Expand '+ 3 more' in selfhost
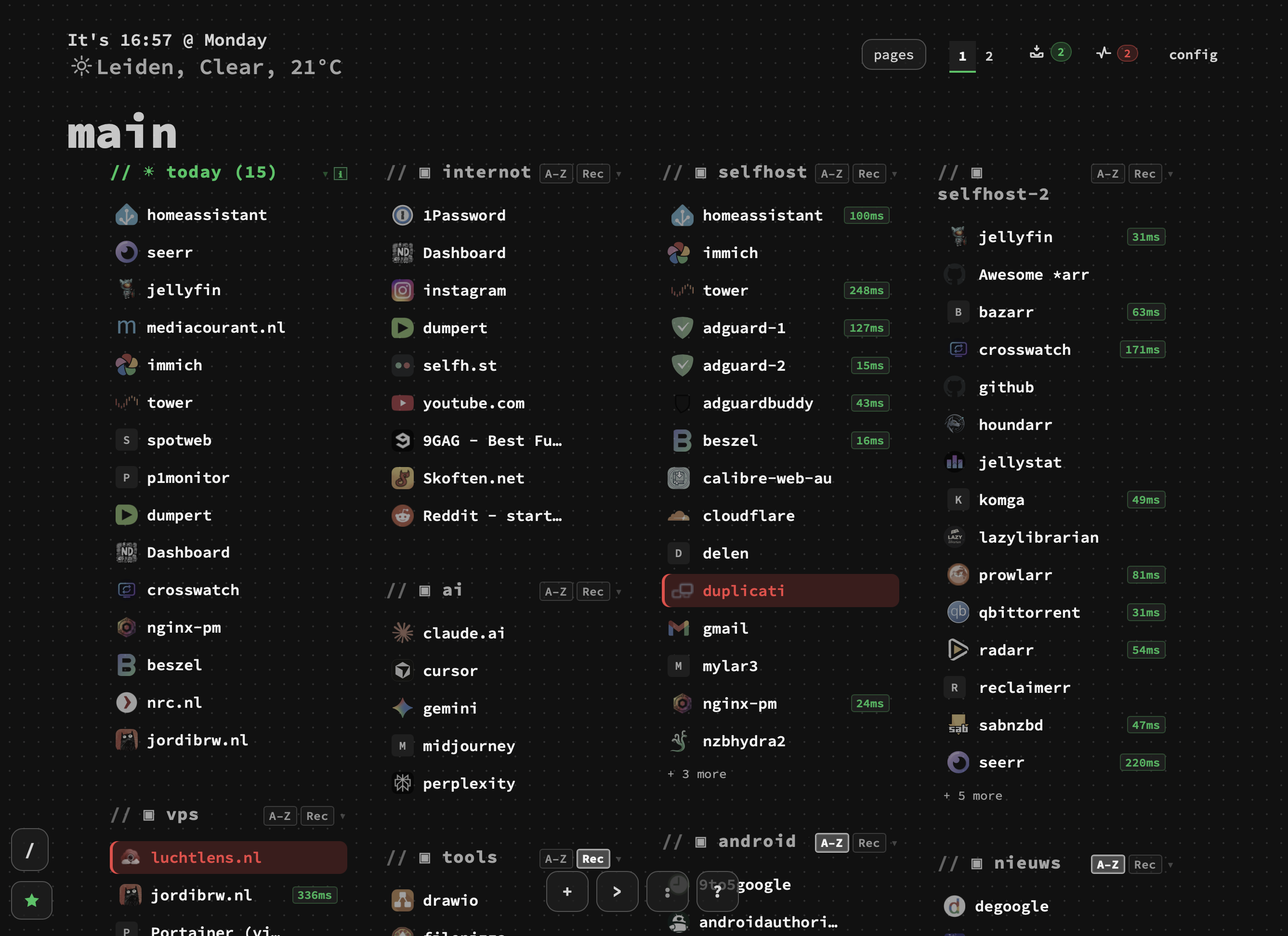The height and width of the screenshot is (936, 1288). (x=697, y=774)
